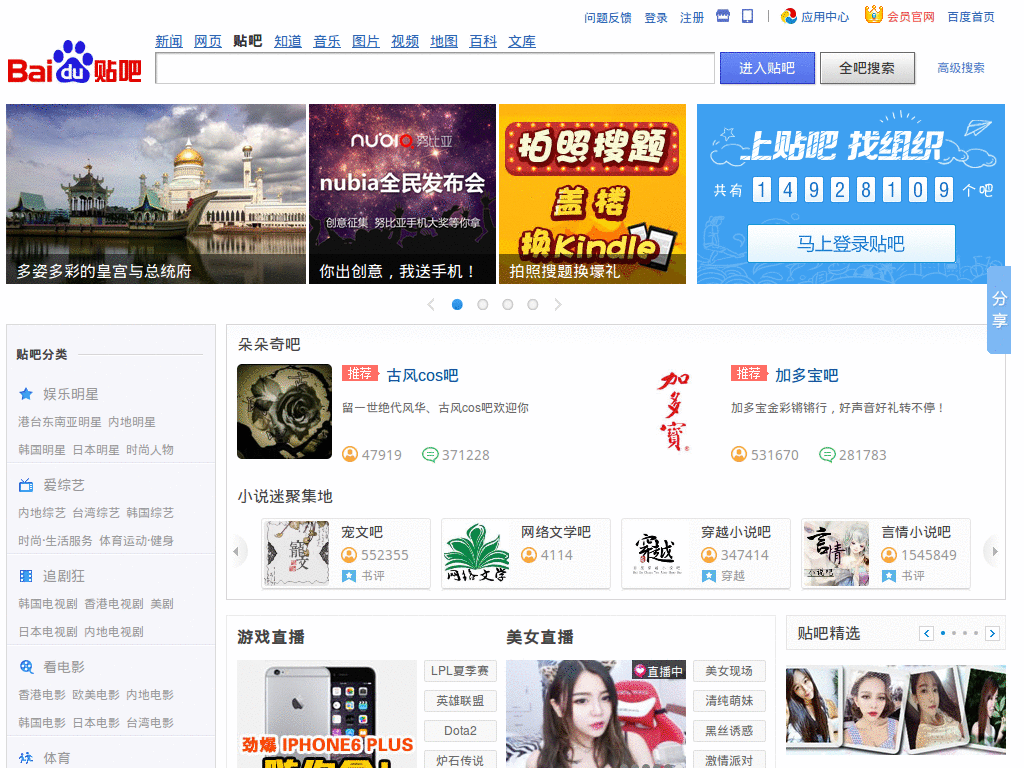Open the iPhone6 Plus game stream thumbnail
The height and width of the screenshot is (768, 1024).
pos(327,714)
